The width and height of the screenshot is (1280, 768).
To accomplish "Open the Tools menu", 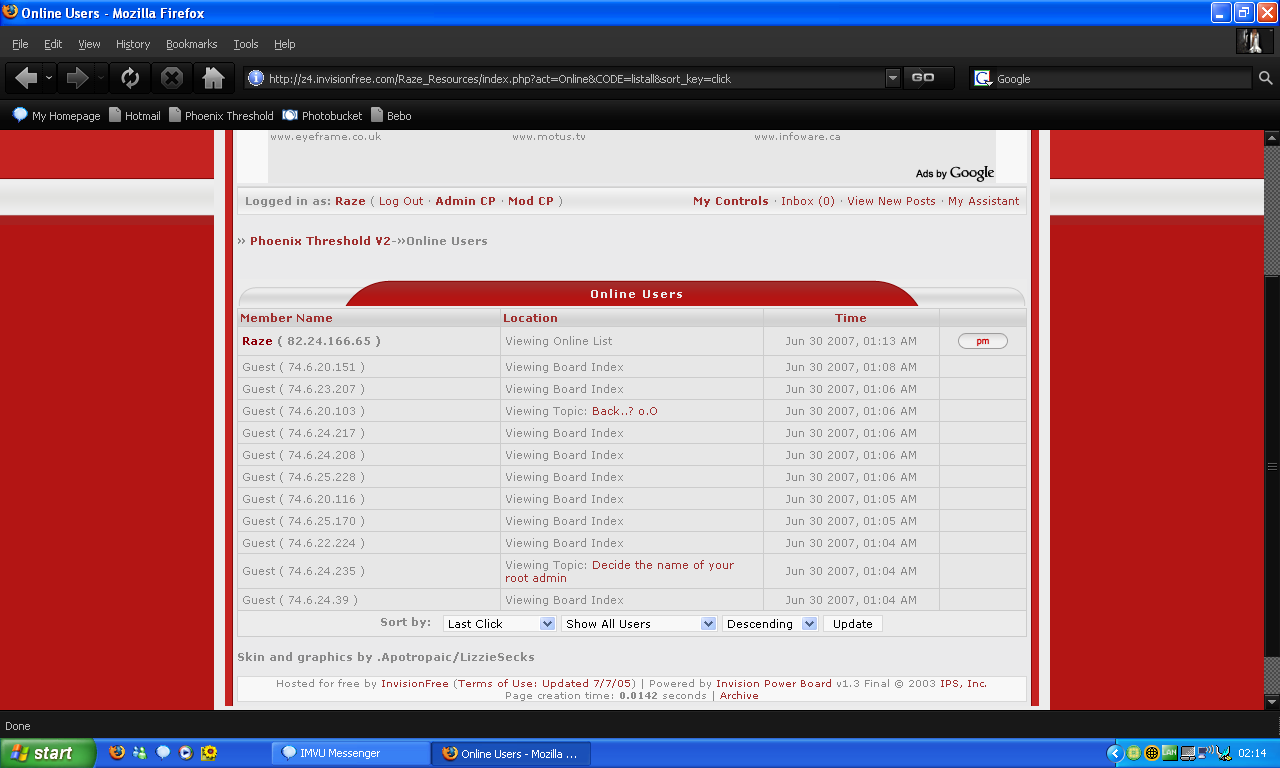I will coord(245,44).
